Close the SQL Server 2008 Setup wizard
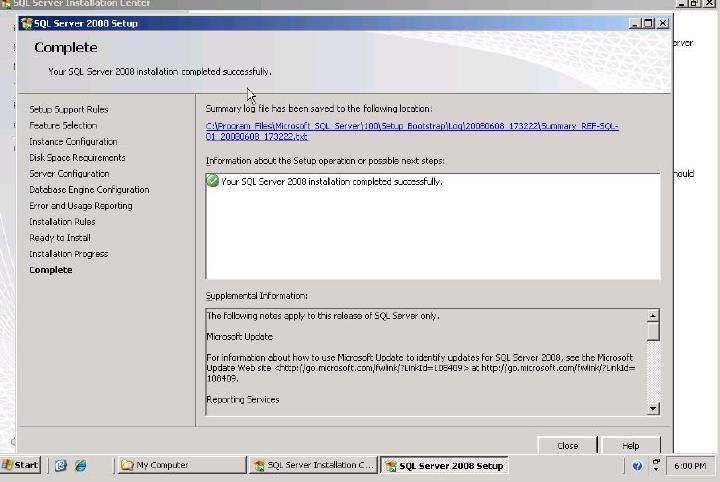The width and height of the screenshot is (720, 482). pyautogui.click(x=568, y=445)
